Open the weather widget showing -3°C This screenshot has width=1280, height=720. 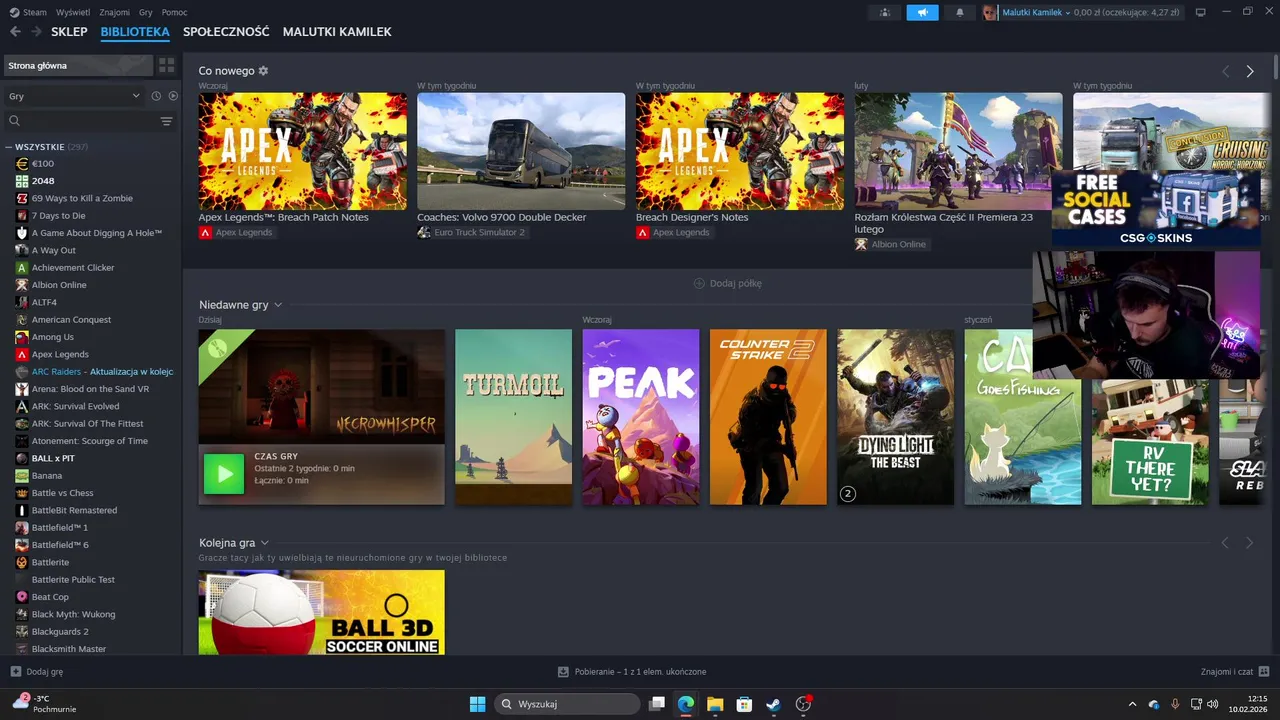[x=44, y=704]
